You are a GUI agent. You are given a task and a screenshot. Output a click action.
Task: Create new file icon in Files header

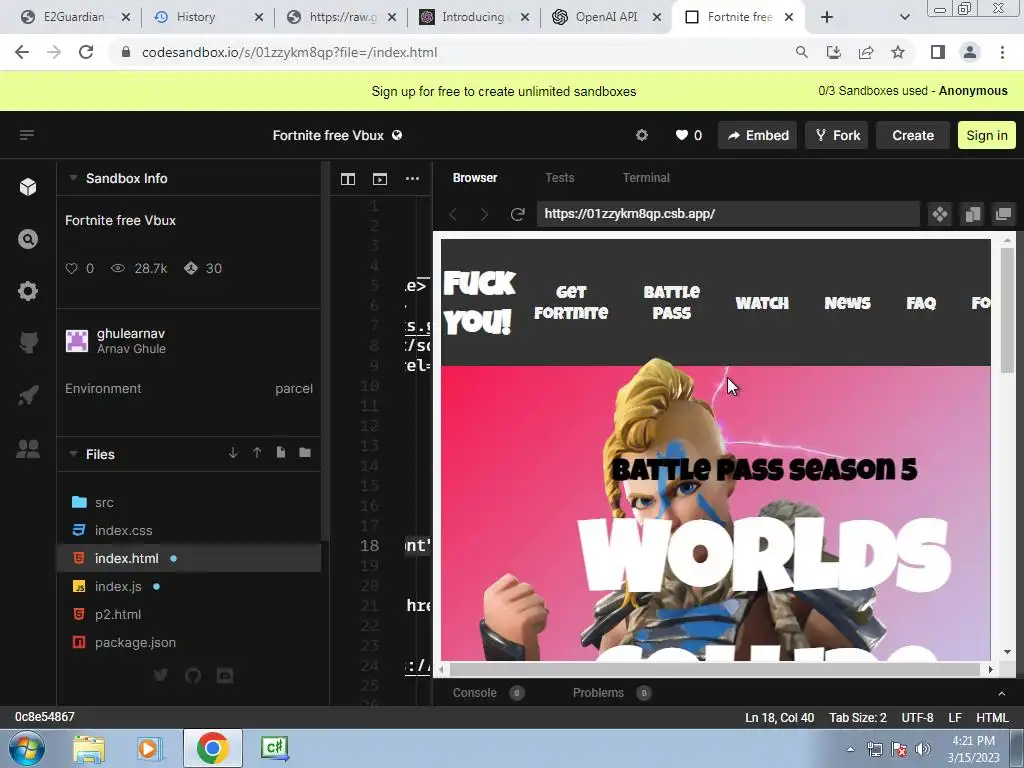point(281,453)
